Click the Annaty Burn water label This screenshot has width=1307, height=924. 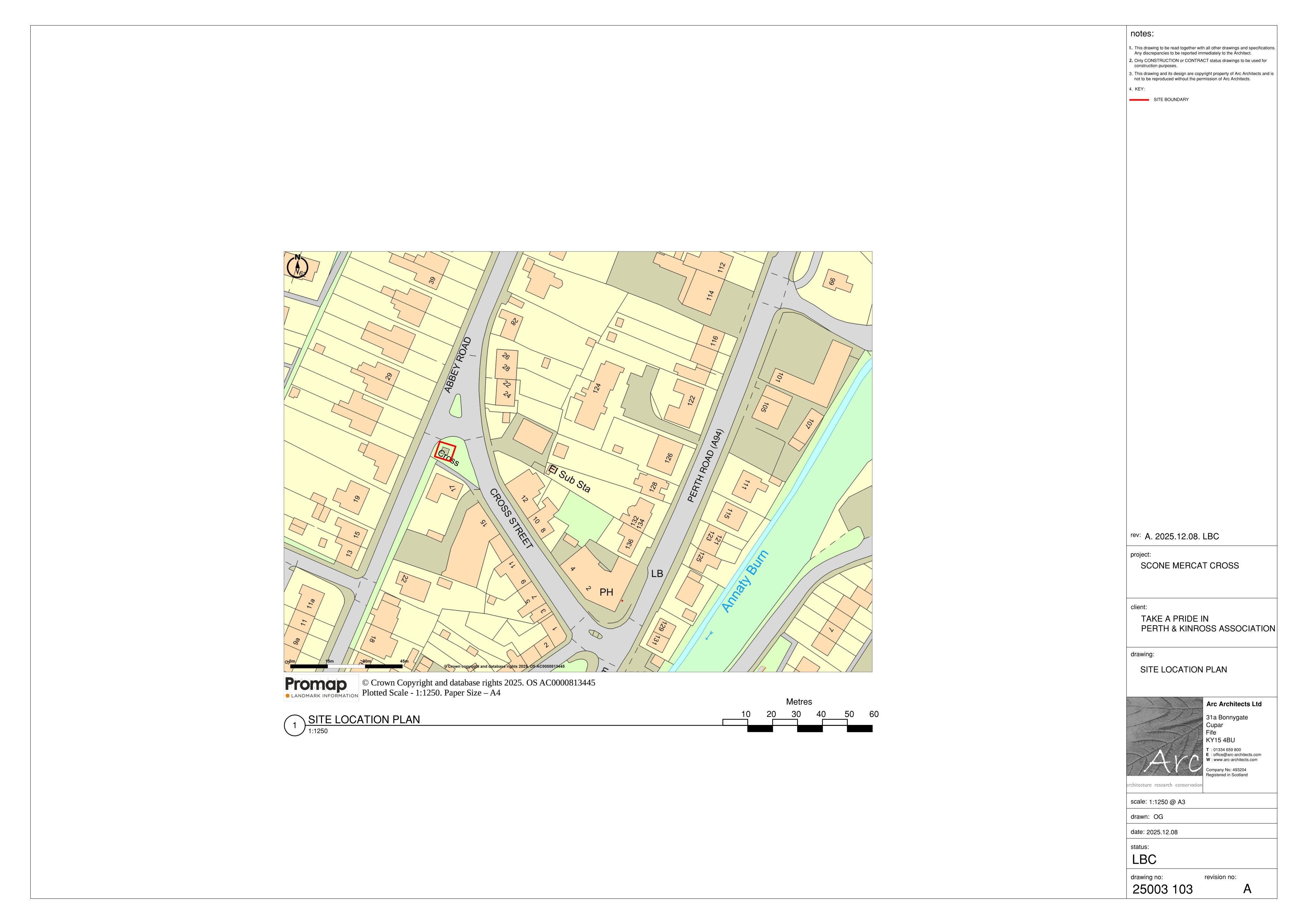[x=744, y=581]
